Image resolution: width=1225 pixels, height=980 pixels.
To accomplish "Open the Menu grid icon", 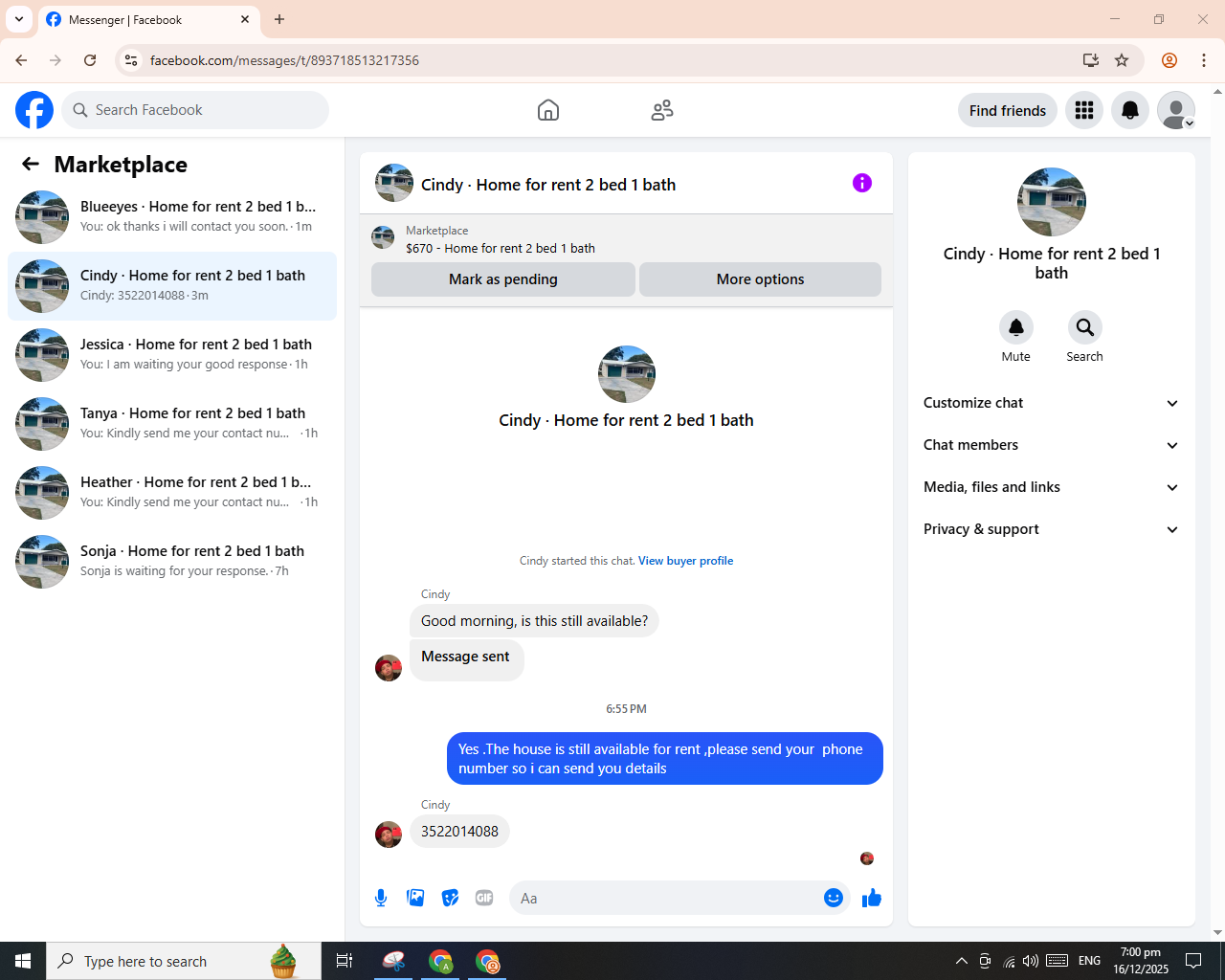I will (x=1084, y=110).
